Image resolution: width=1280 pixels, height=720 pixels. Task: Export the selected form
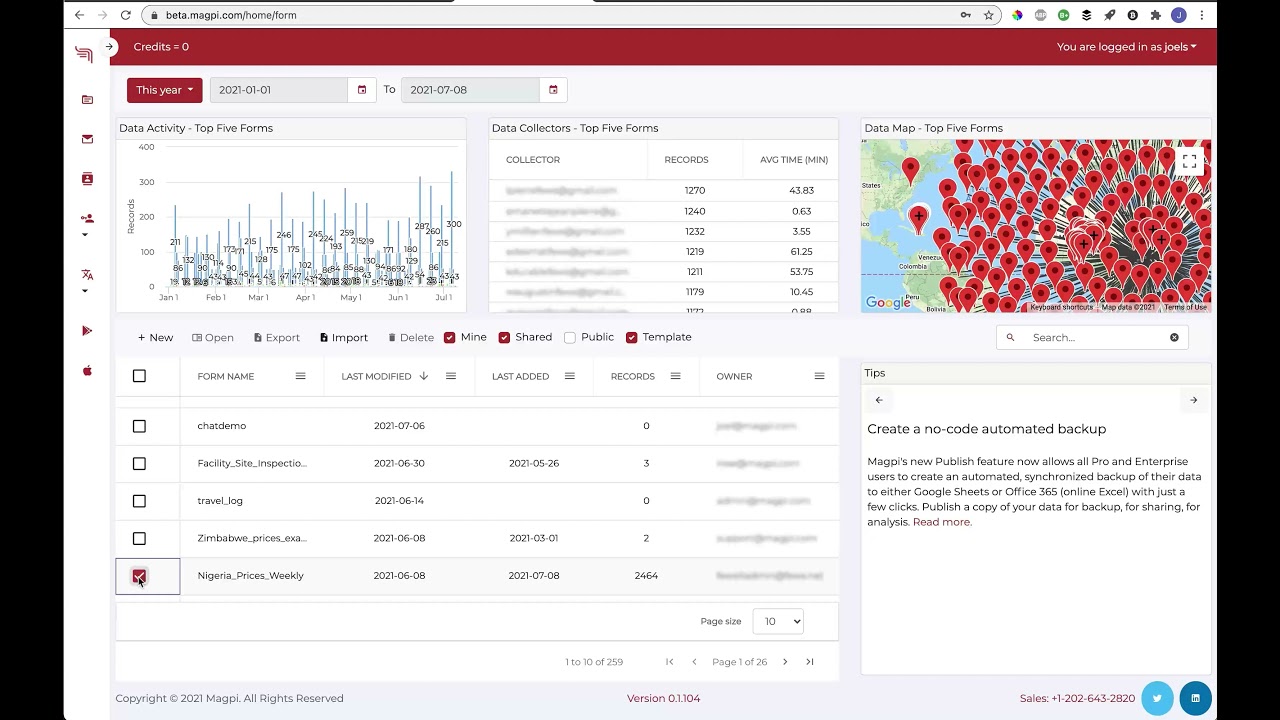pos(277,338)
